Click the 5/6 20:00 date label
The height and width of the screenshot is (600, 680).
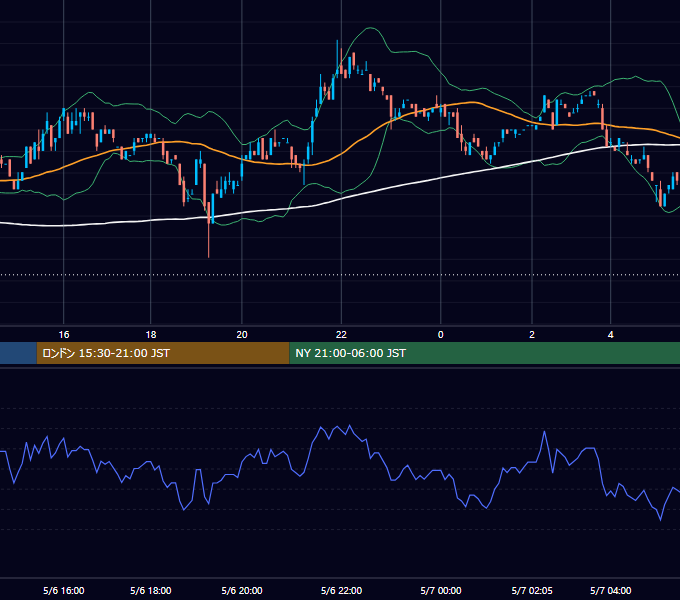242,590
